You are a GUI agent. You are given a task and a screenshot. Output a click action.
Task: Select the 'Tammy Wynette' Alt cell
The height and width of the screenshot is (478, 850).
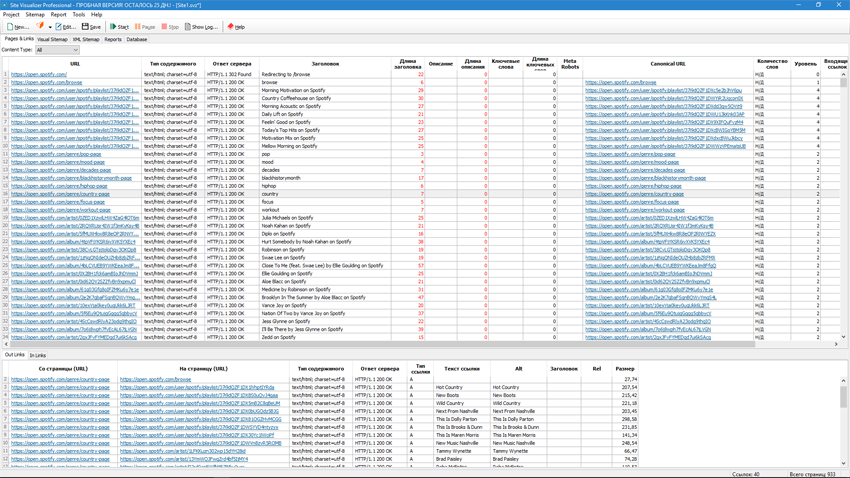coord(519,451)
